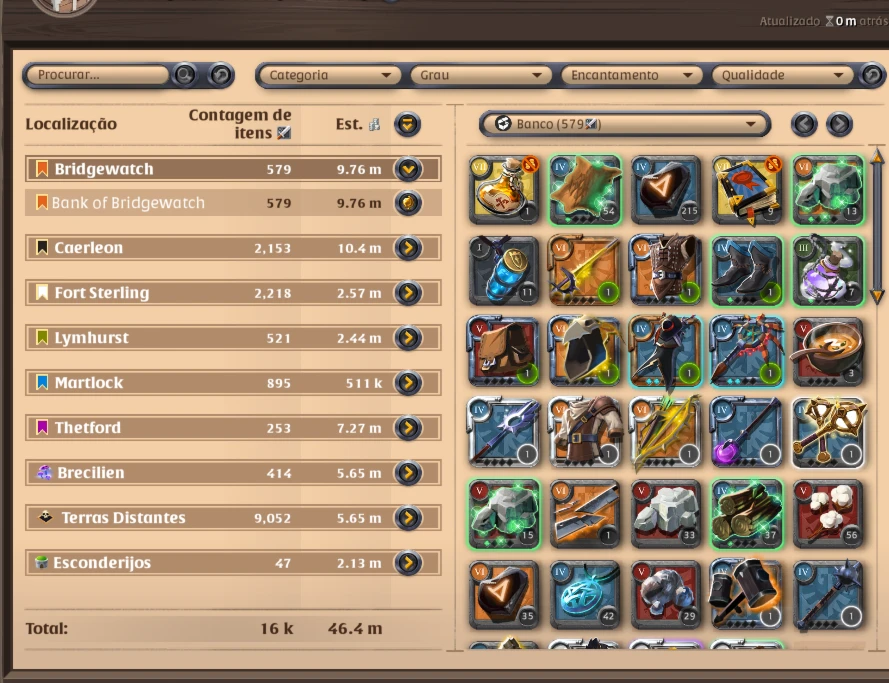
Task: Go to next bank tab arrow
Action: (x=840, y=124)
